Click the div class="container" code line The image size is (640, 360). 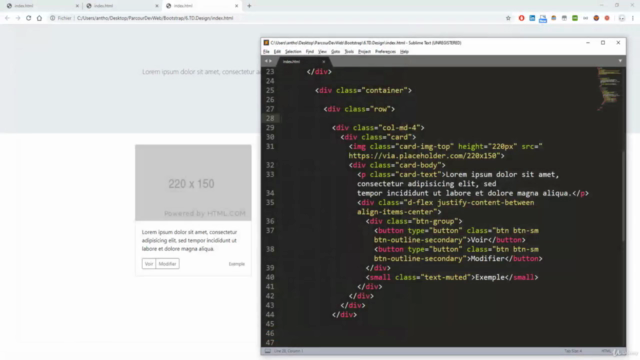(363, 91)
